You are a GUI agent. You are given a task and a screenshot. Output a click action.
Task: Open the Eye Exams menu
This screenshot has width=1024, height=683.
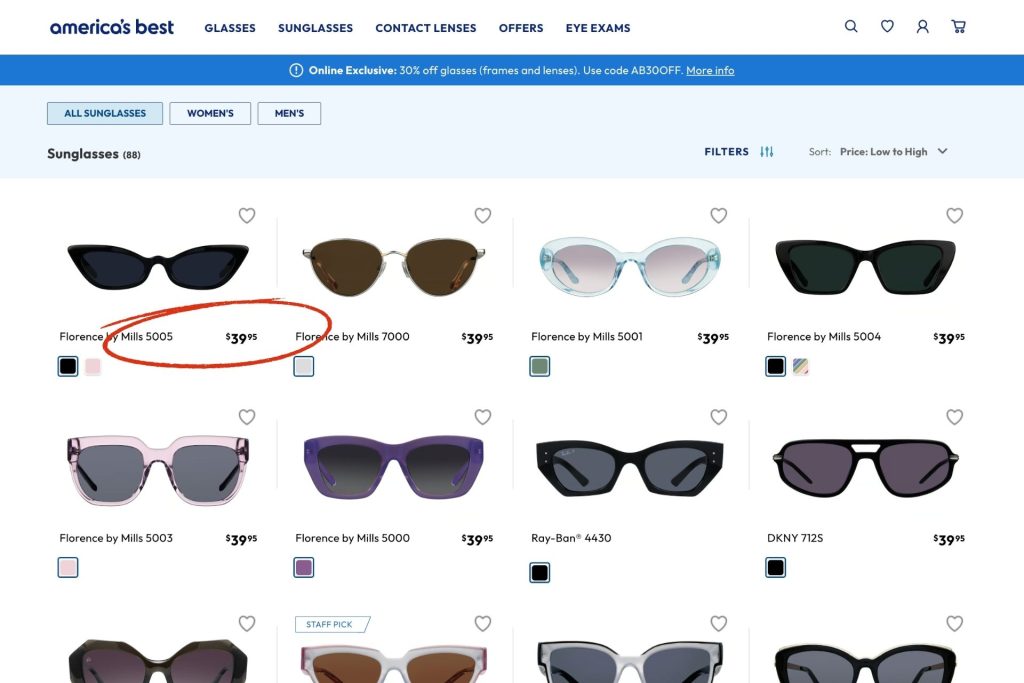click(x=598, y=28)
